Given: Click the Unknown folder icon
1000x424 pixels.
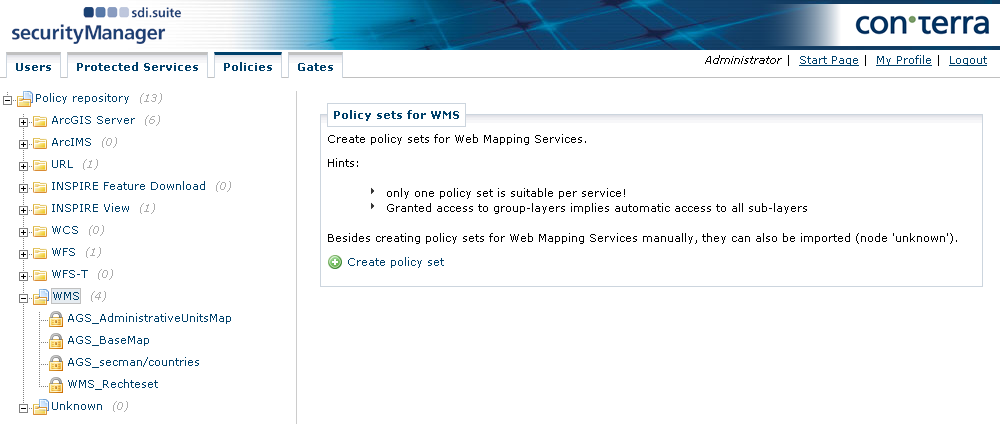Looking at the screenshot, I should pyautogui.click(x=41, y=407).
